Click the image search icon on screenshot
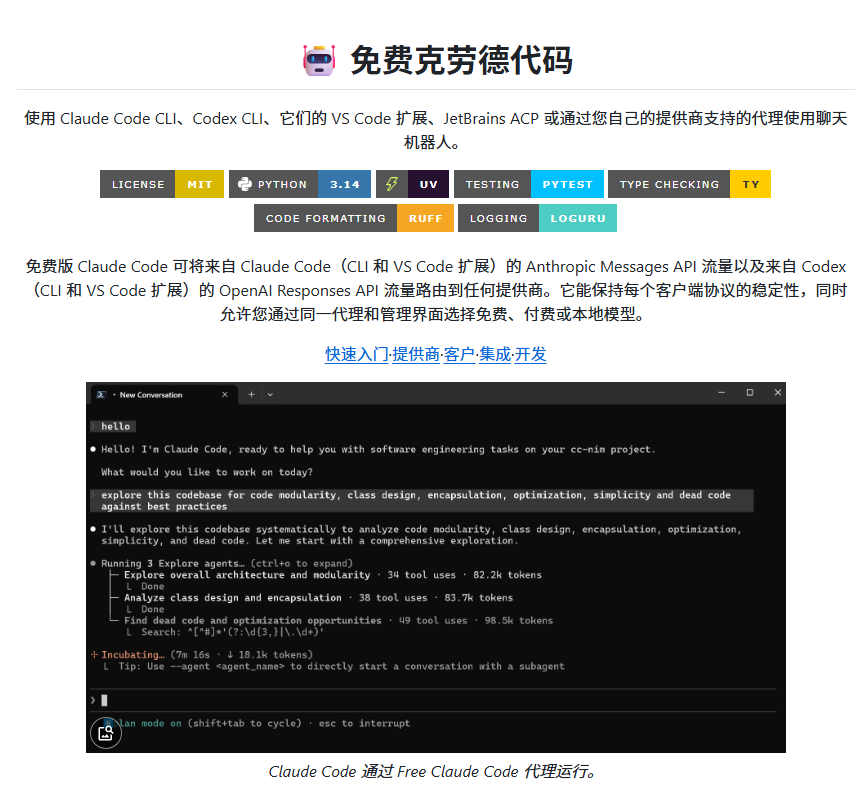Image resolution: width=856 pixels, height=791 pixels. (105, 733)
